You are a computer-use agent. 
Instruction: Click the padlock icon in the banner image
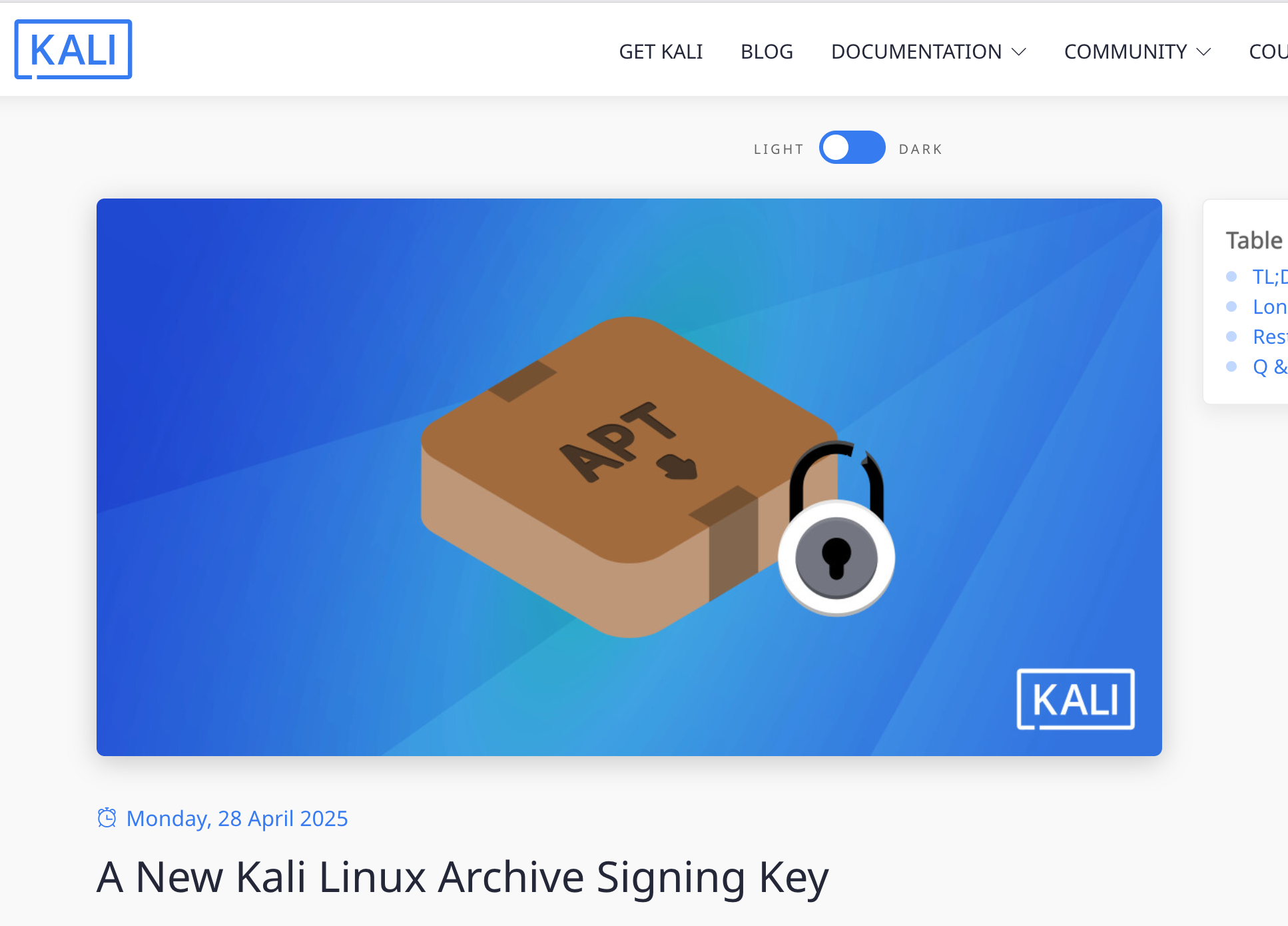pyautogui.click(x=836, y=528)
